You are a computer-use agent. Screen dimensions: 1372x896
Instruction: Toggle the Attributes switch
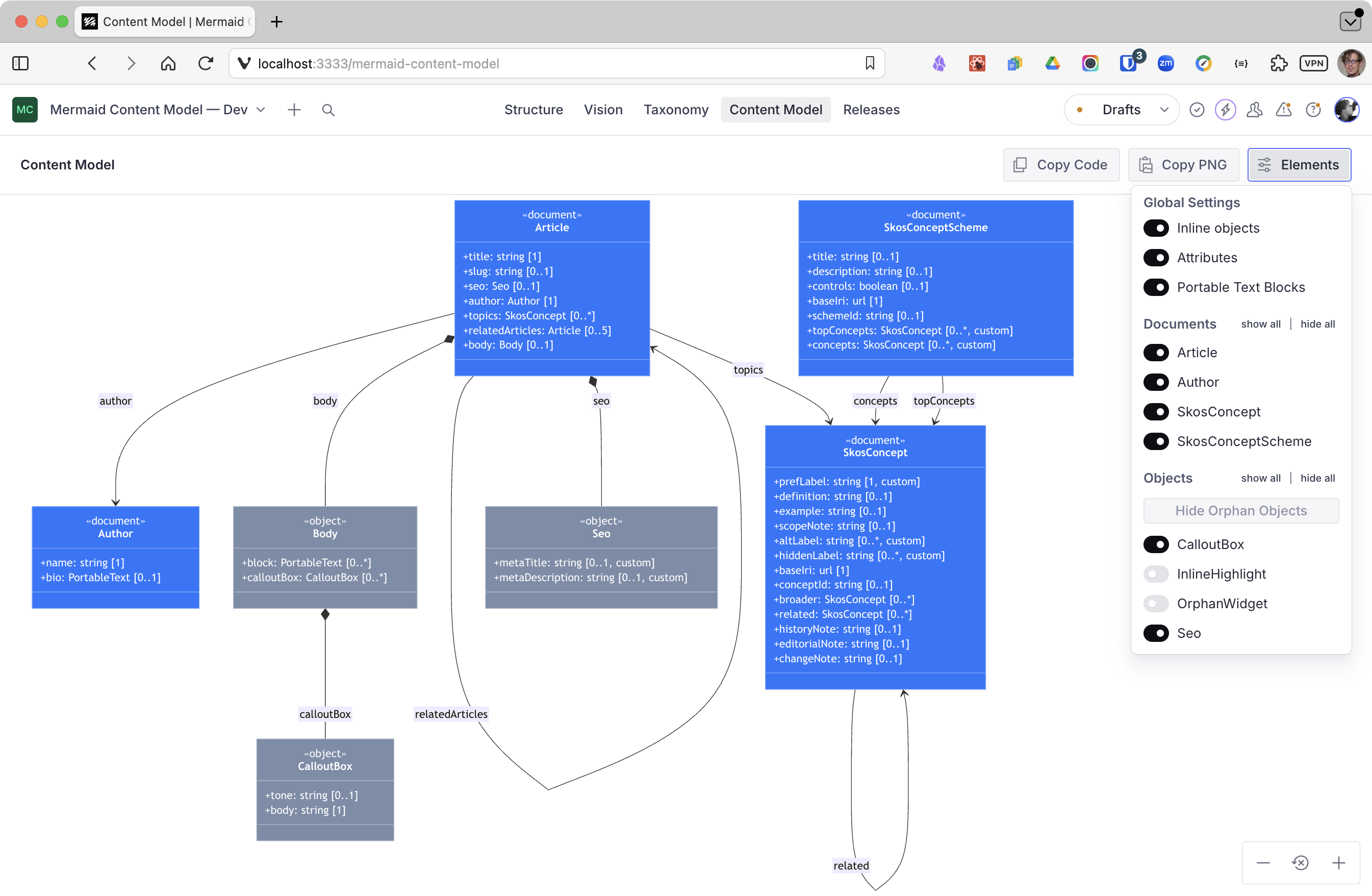[1156, 257]
